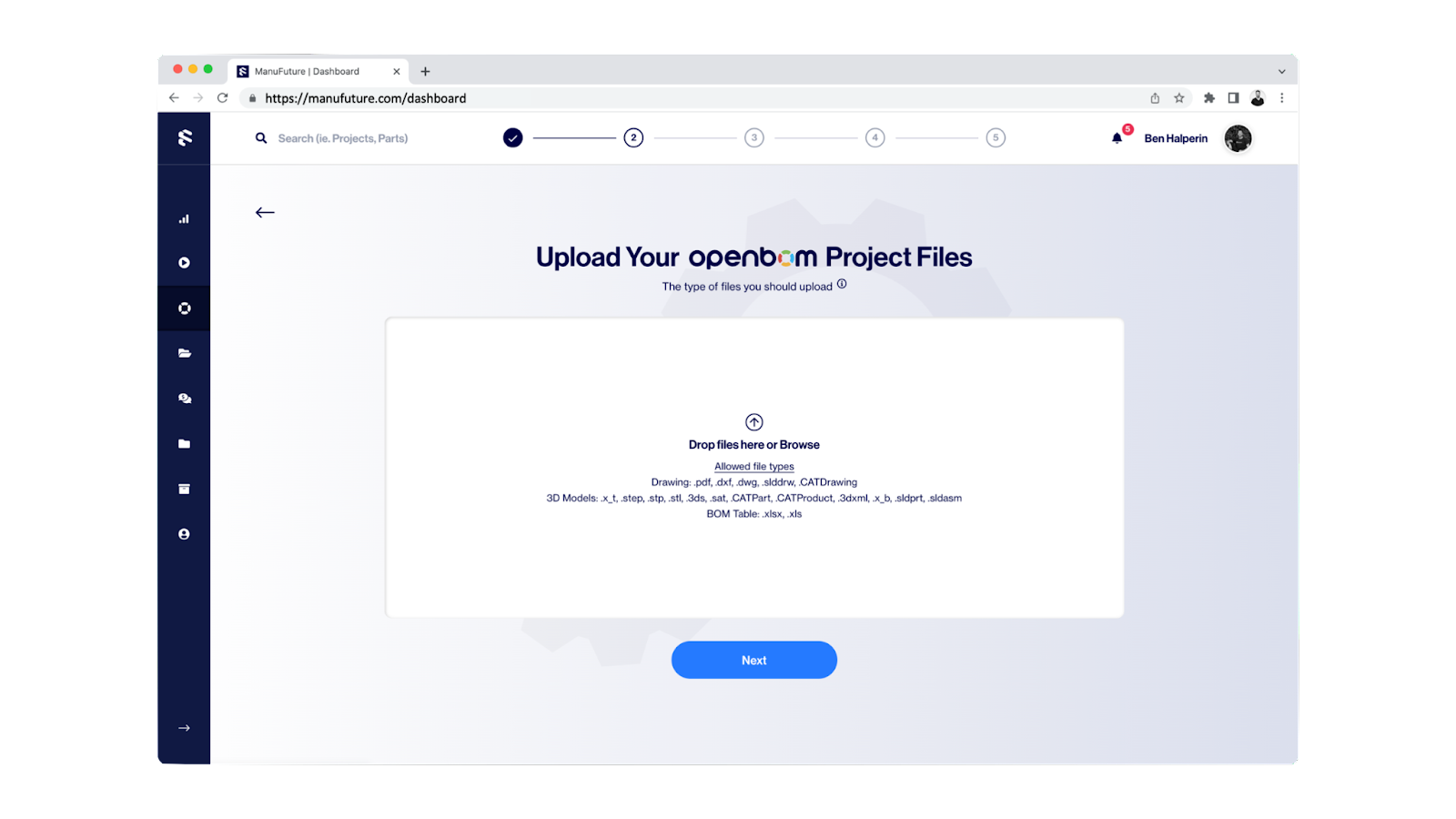
Task: Select the ManuFuture Dashboard browser tab
Action: click(x=318, y=71)
